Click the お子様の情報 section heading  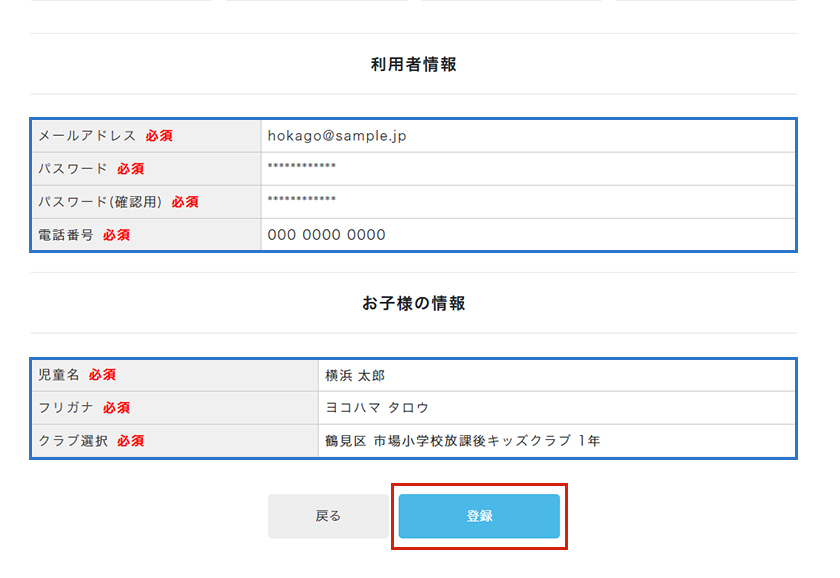(414, 303)
